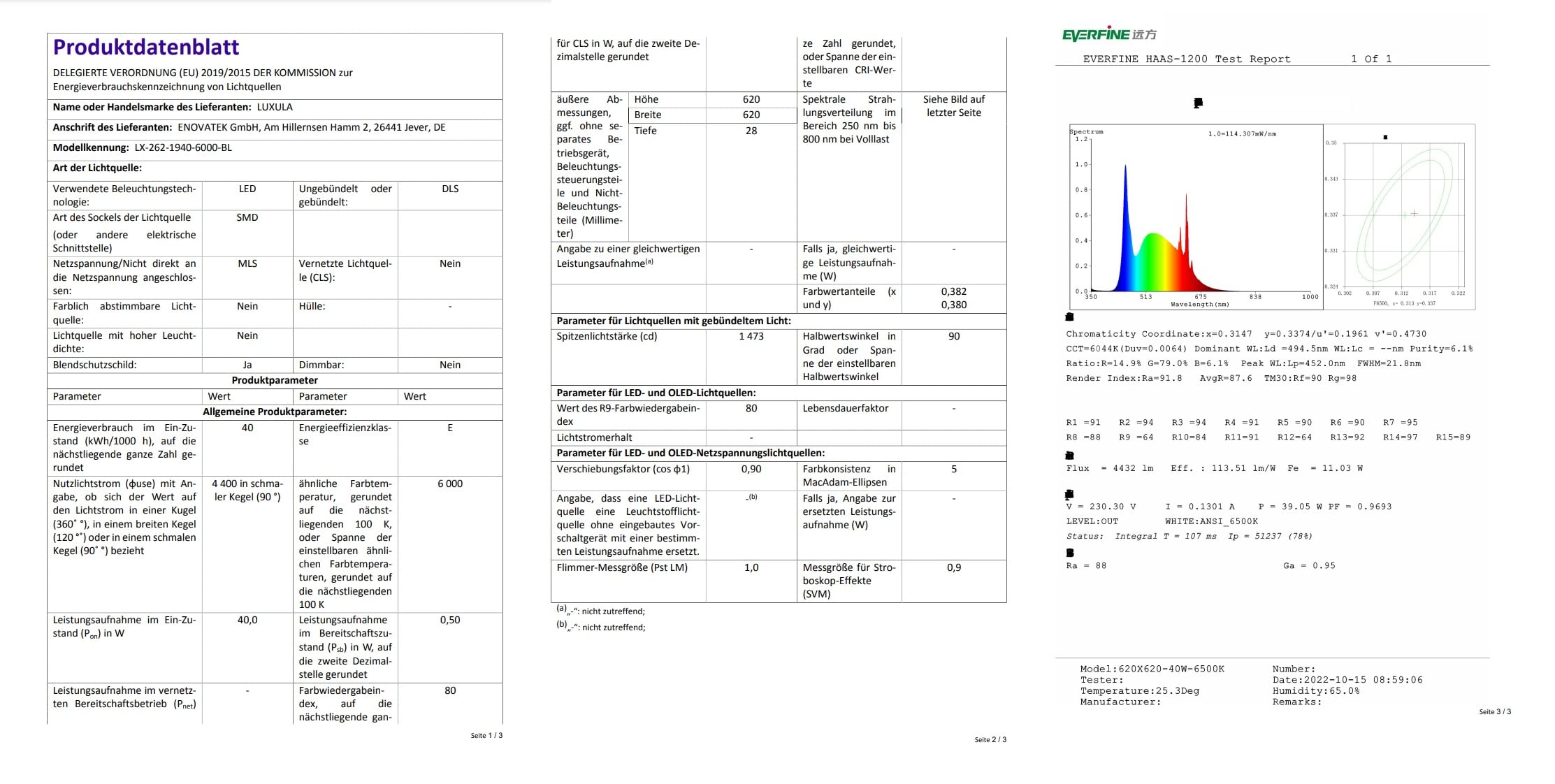The image size is (1555, 784).
Task: Click standby power value "0,50"
Action: (450, 620)
